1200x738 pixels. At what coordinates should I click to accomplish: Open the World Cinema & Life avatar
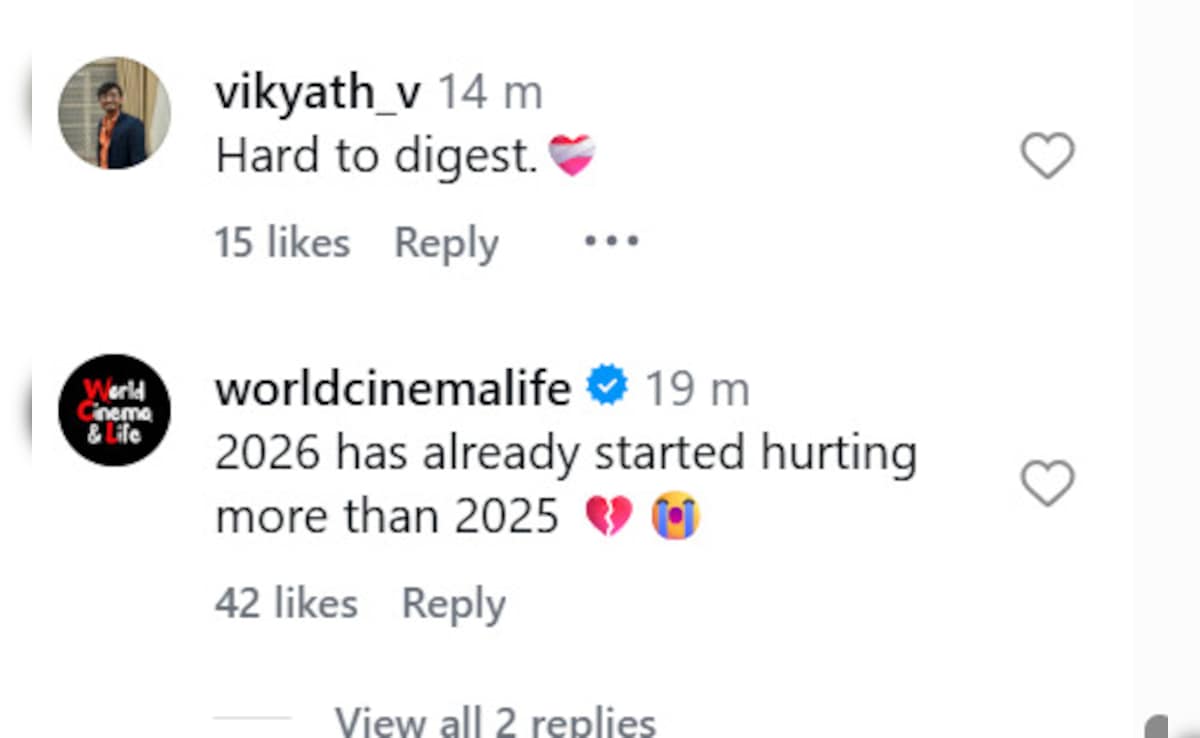[x=114, y=410]
